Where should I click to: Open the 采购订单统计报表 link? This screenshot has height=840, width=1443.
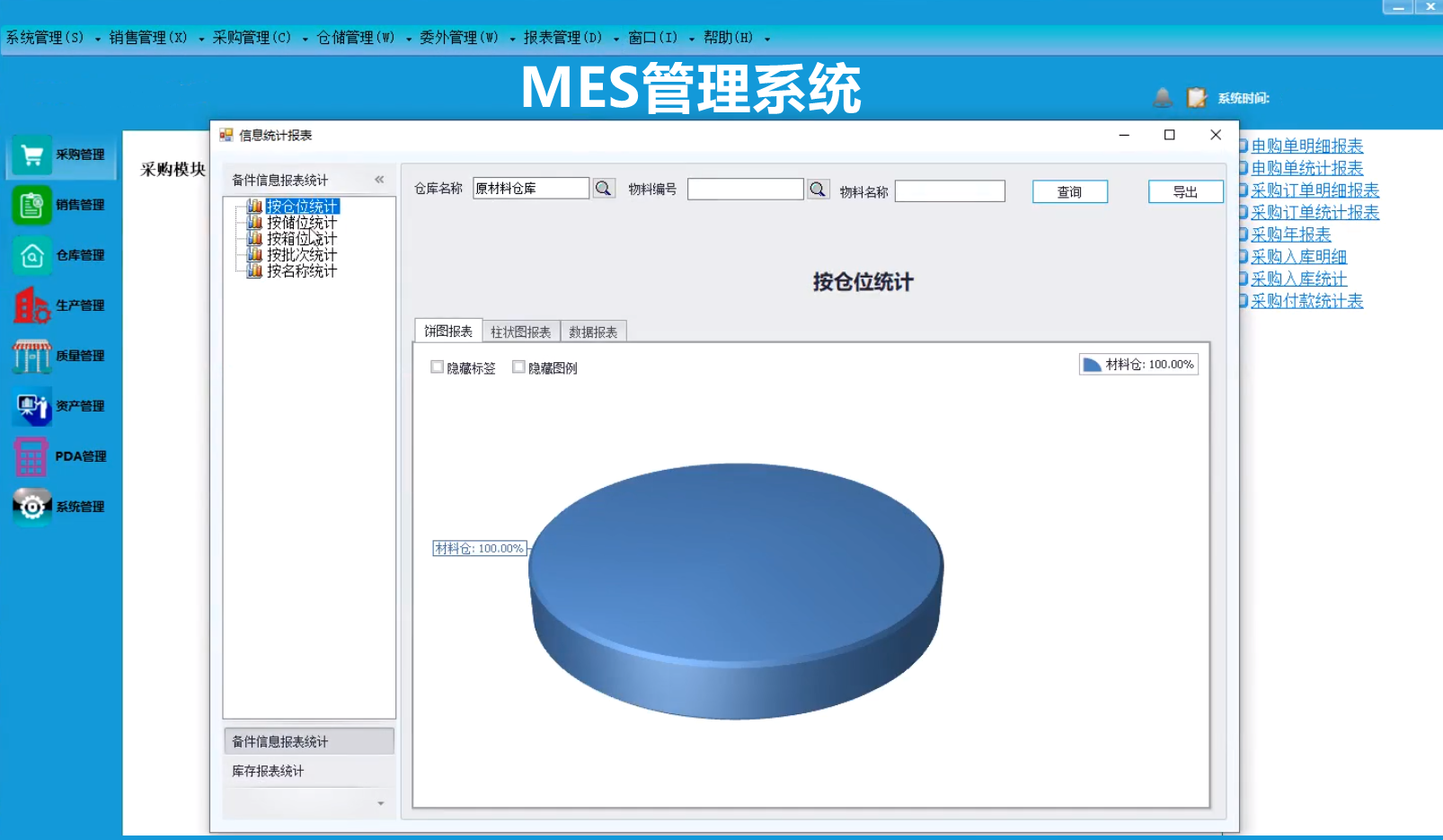(1315, 213)
